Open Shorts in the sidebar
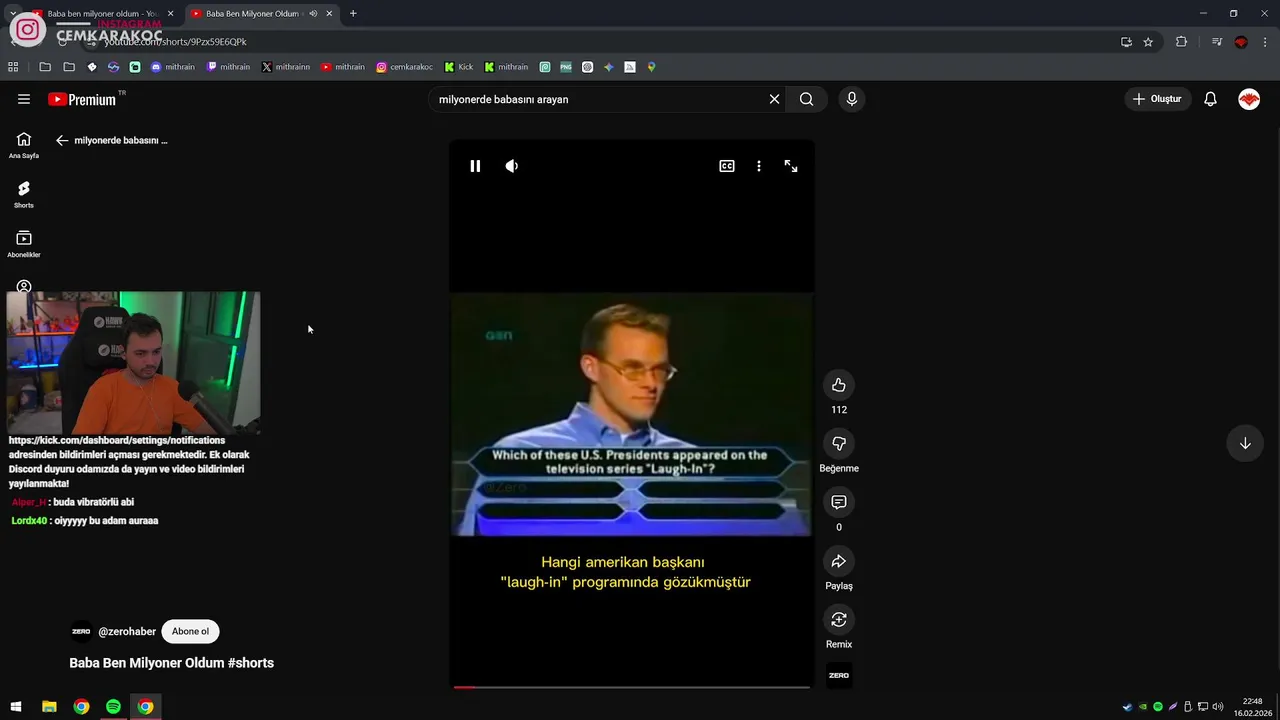The width and height of the screenshot is (1280, 720). point(24,194)
